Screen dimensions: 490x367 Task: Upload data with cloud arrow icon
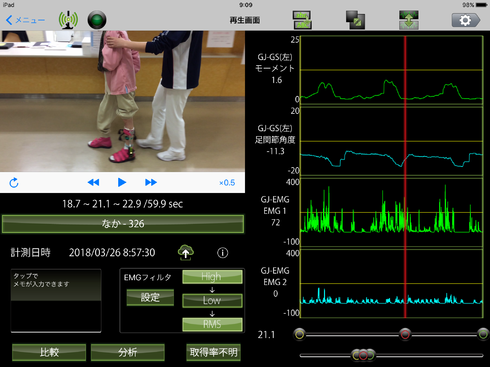(186, 252)
